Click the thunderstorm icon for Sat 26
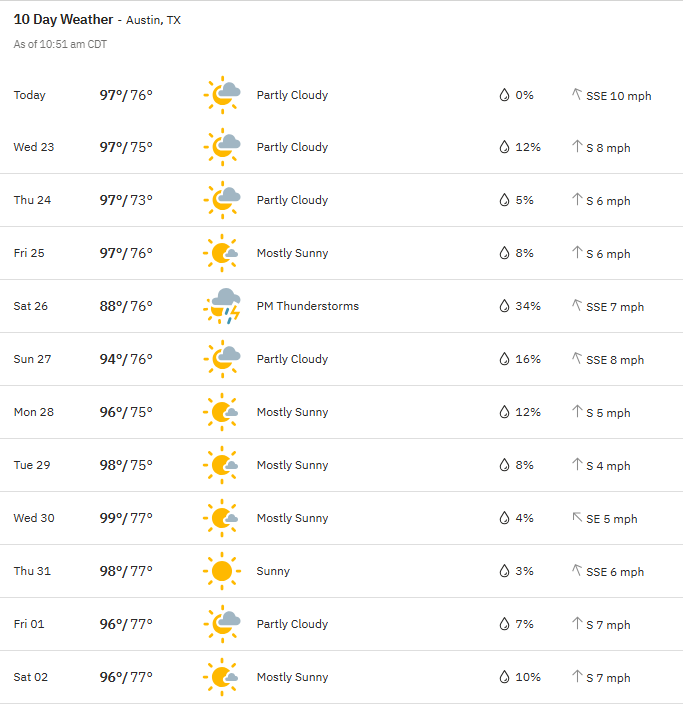 (x=222, y=306)
